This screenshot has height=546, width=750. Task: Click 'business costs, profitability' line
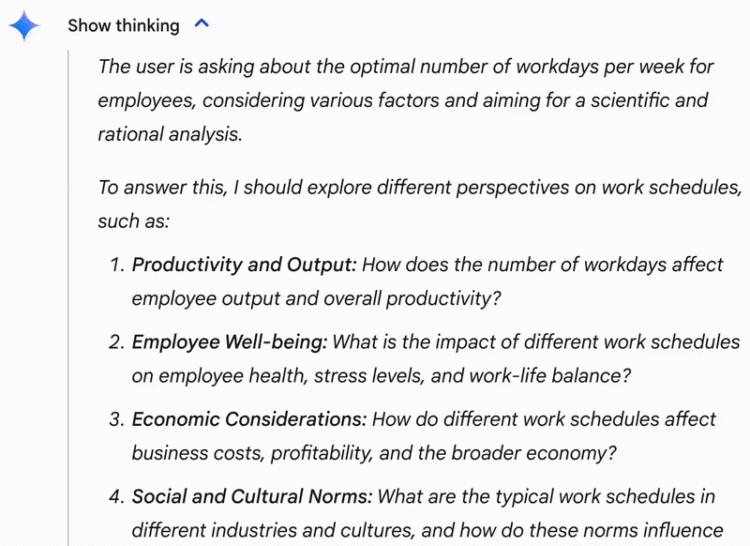(374, 453)
